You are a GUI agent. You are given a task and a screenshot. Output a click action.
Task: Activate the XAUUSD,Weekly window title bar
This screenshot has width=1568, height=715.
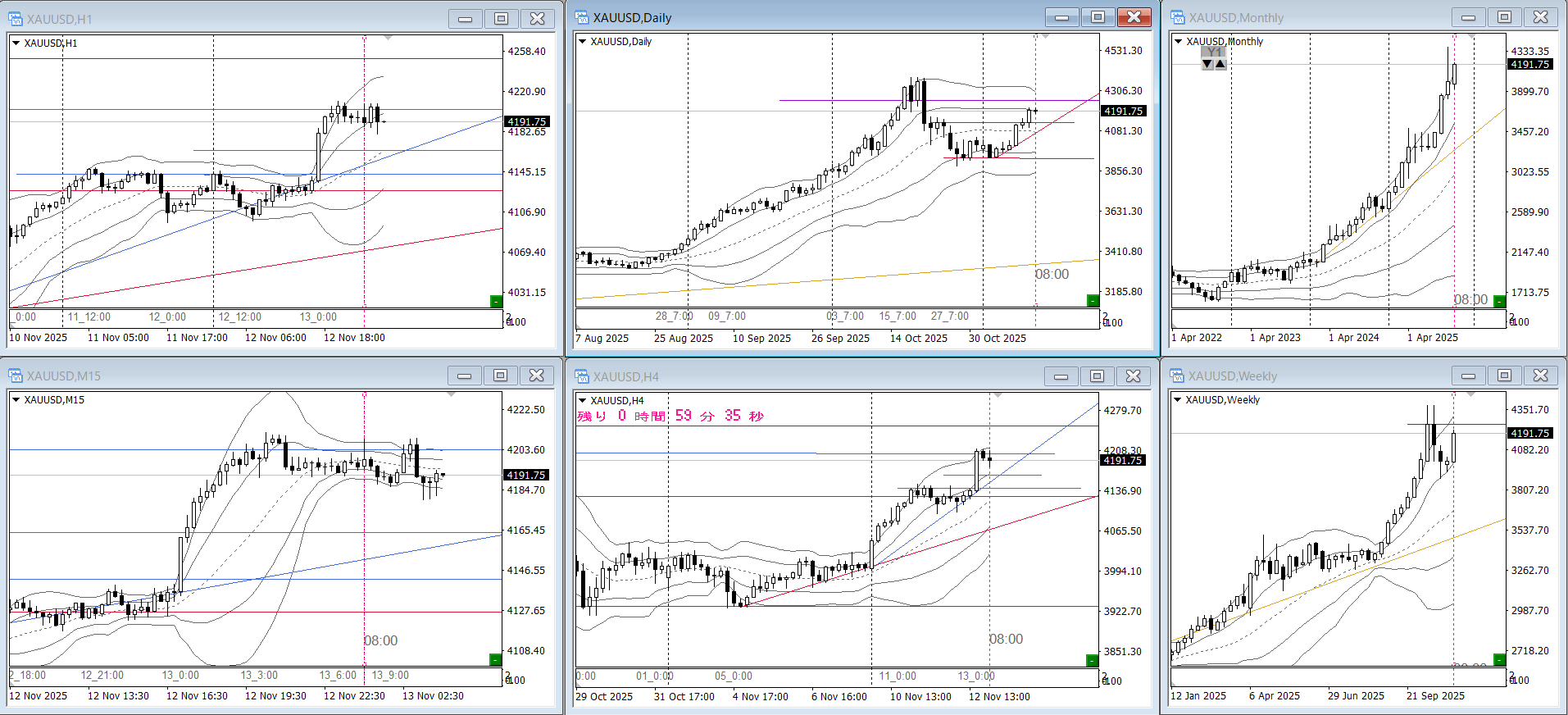(1352, 376)
